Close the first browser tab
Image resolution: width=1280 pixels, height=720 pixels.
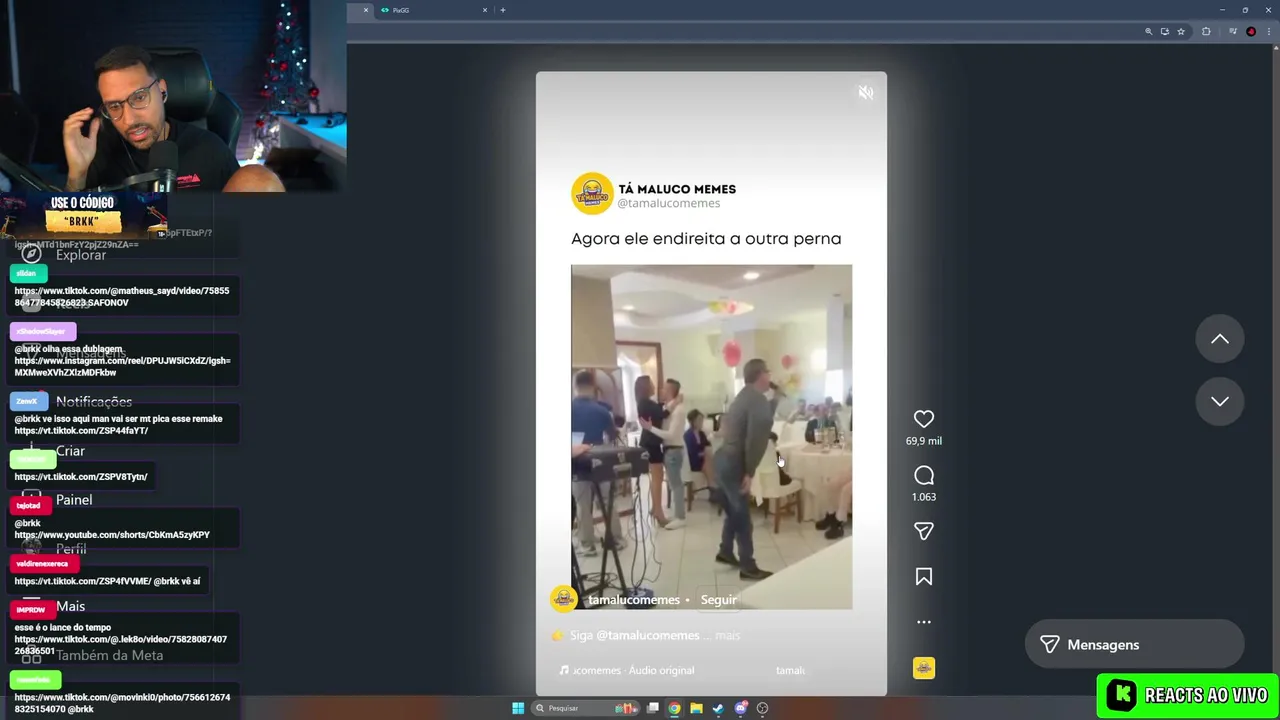(366, 10)
